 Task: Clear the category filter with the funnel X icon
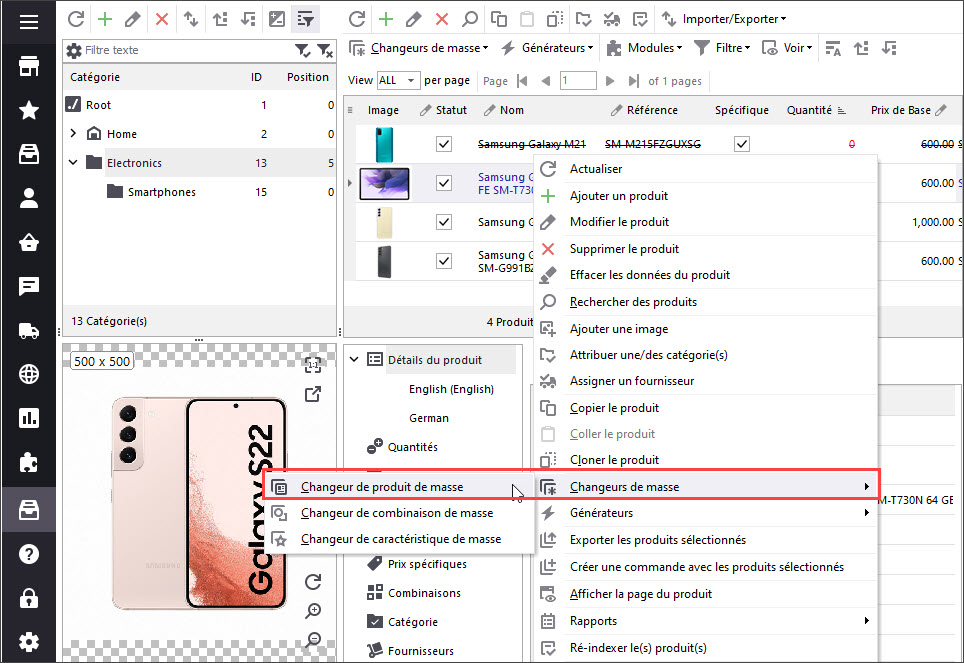pyautogui.click(x=325, y=50)
